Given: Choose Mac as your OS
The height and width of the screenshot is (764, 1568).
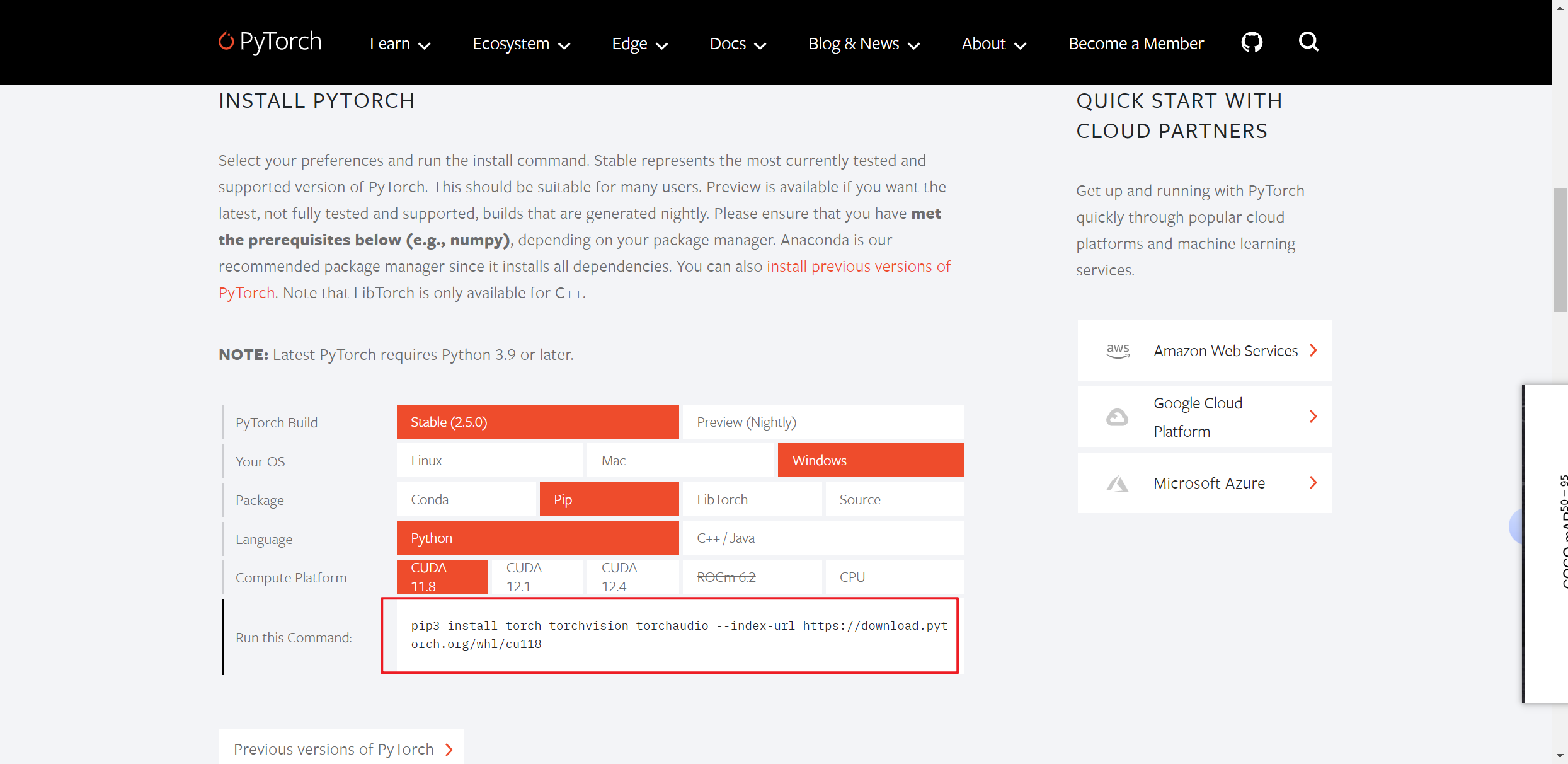Looking at the screenshot, I should 680,460.
